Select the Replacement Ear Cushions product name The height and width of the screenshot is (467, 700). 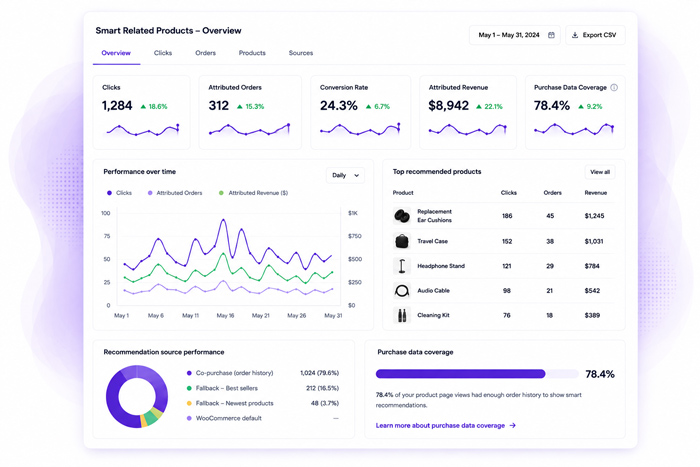tap(434, 216)
